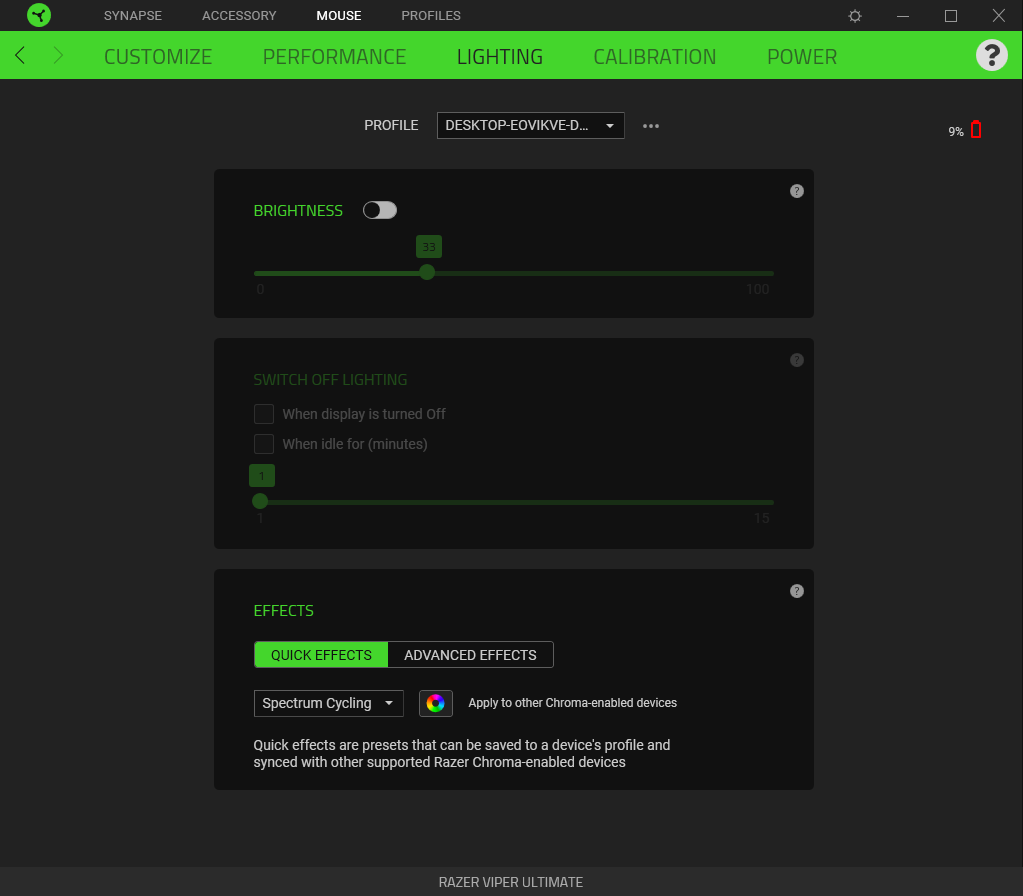Open the large help question mark
This screenshot has height=896, width=1023.
992,55
